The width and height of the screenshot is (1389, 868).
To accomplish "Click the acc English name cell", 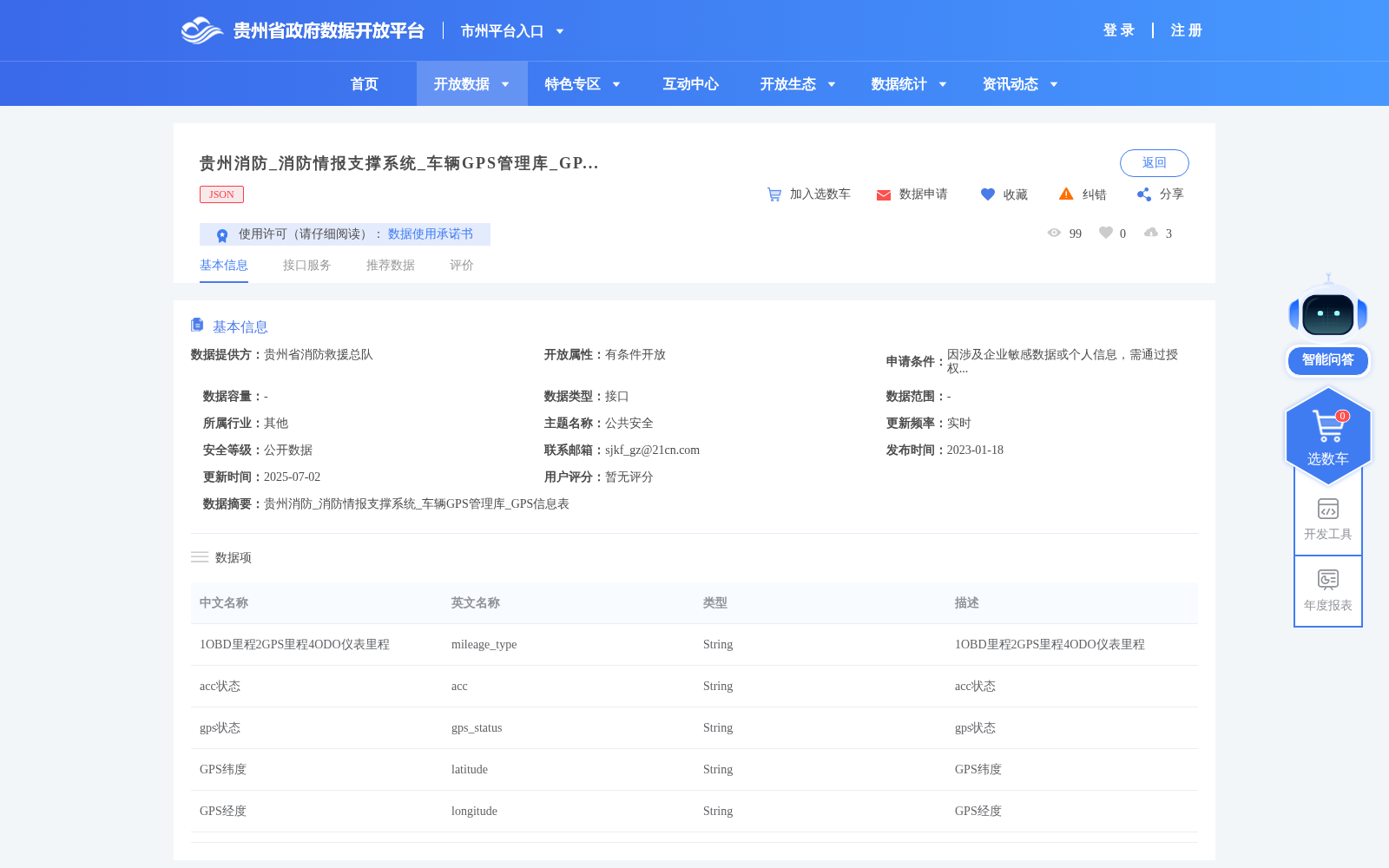I will click(459, 687).
